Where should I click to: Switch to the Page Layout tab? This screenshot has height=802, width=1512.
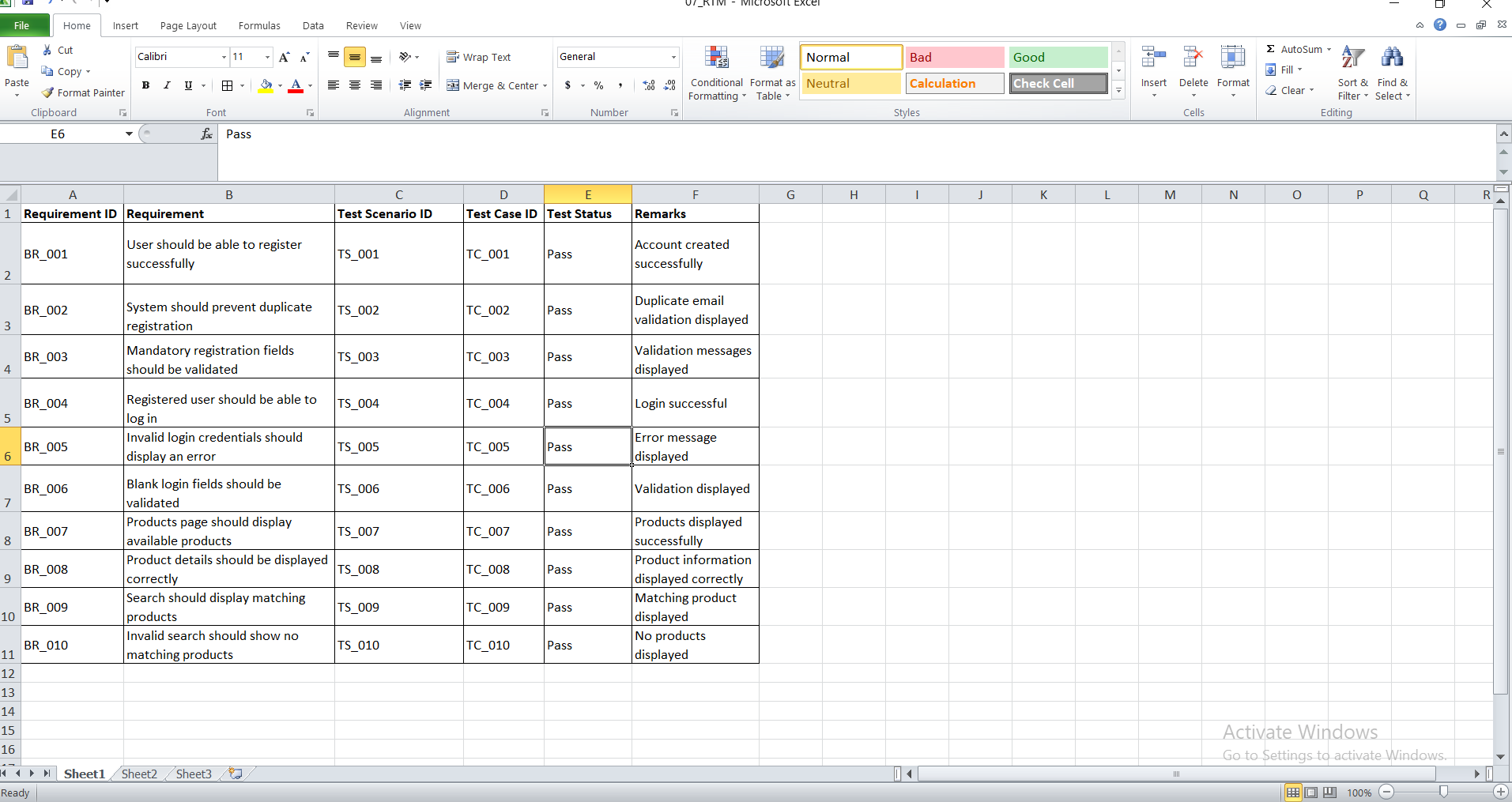(188, 25)
